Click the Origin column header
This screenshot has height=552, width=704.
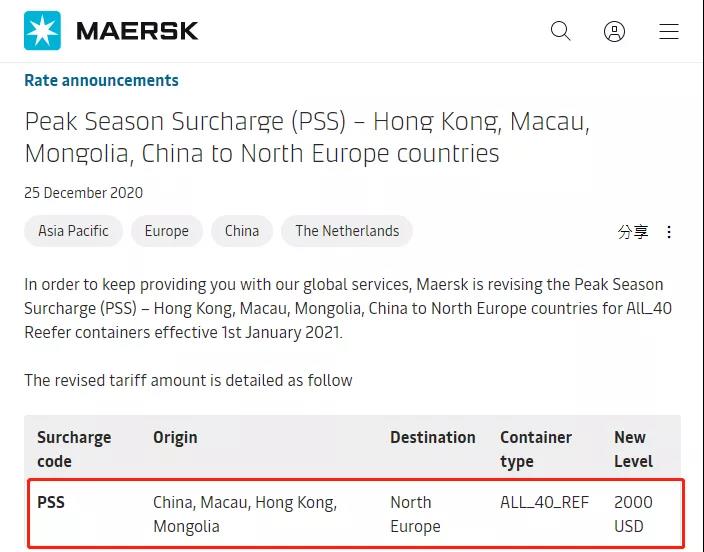(x=175, y=438)
